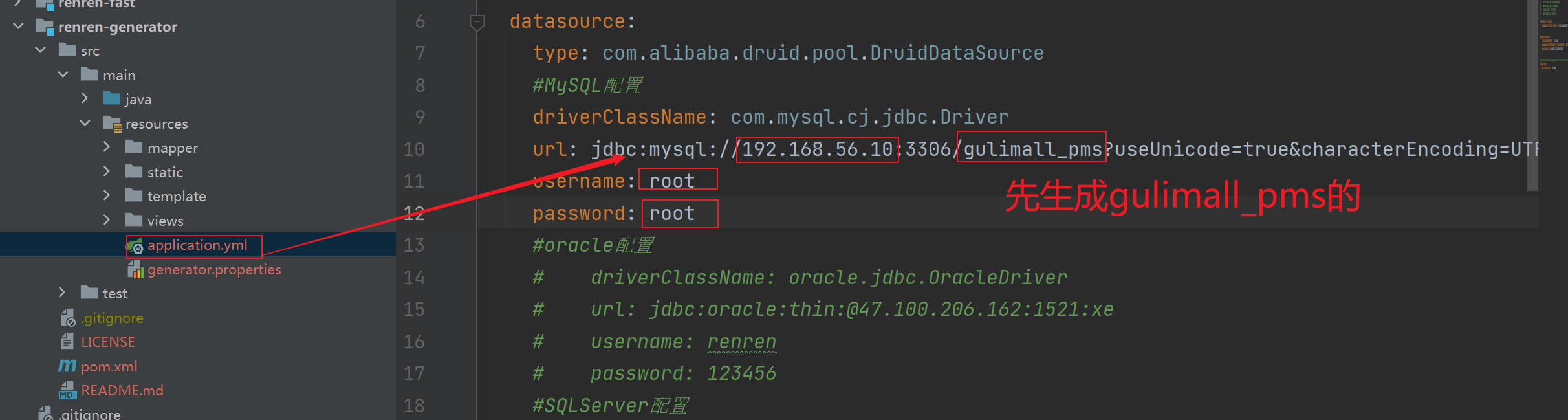The image size is (1568, 420).
Task: Click the main folder icon
Action: pos(89,74)
